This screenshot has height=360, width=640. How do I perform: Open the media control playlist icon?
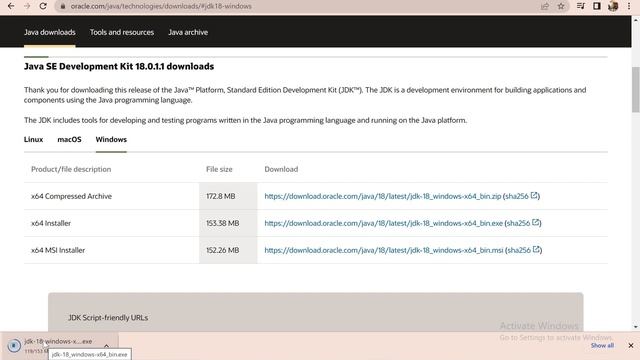coord(580,6)
